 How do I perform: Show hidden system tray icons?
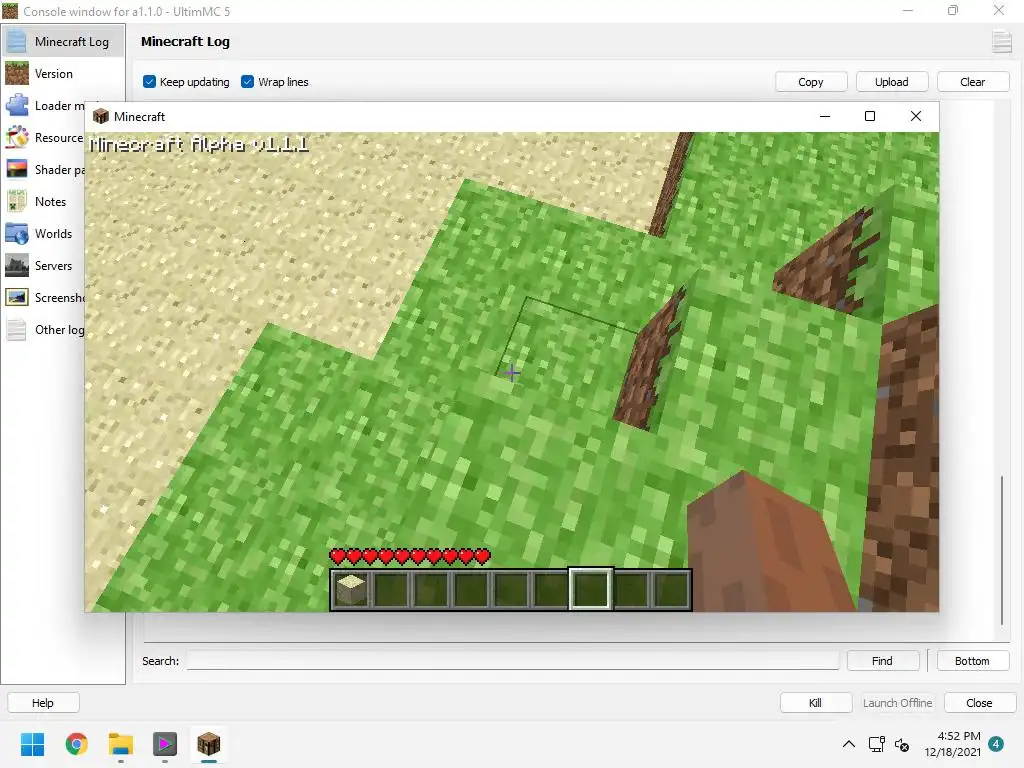coord(848,744)
